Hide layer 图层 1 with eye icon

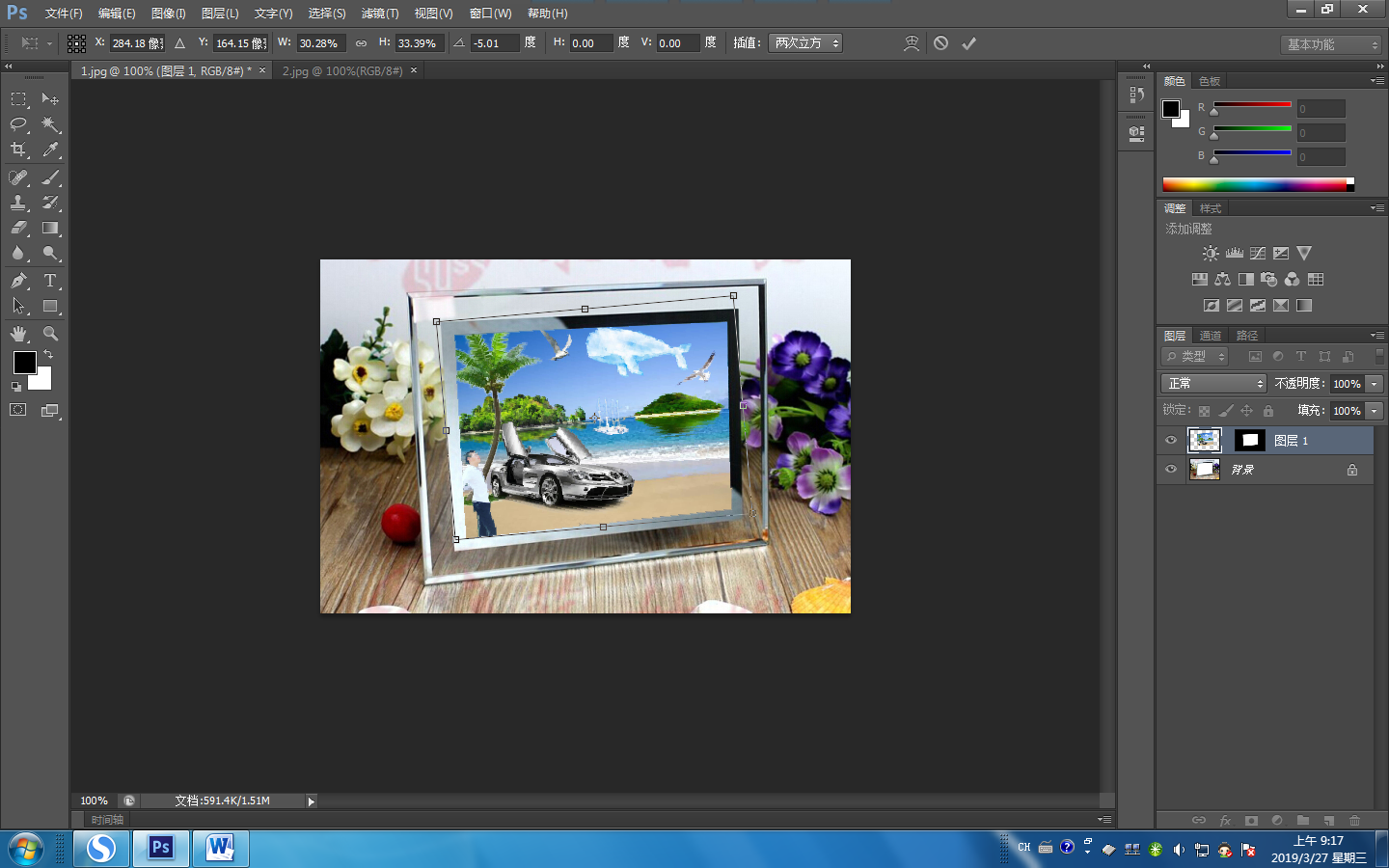(x=1171, y=441)
